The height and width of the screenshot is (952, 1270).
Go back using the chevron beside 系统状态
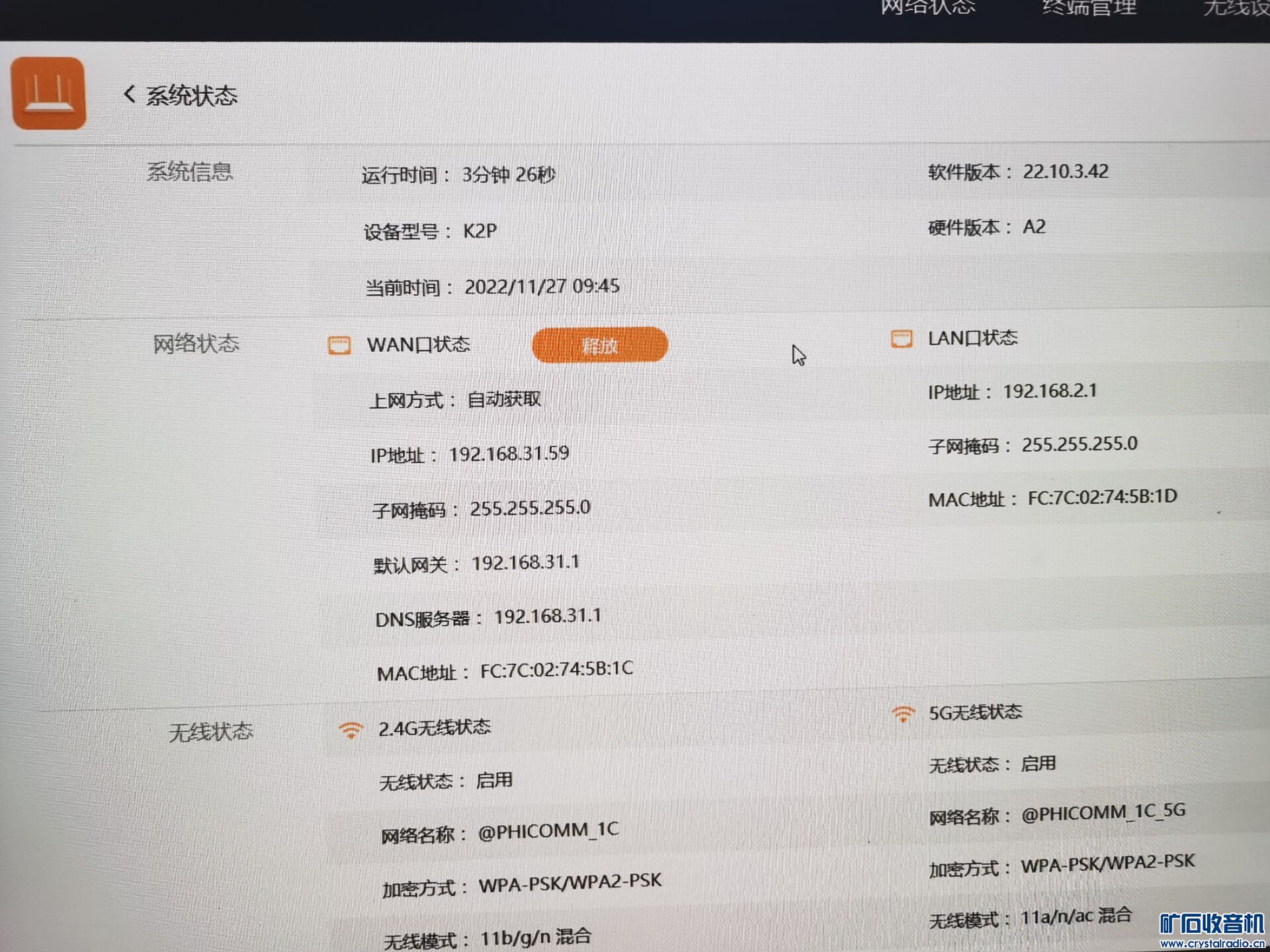click(x=130, y=95)
